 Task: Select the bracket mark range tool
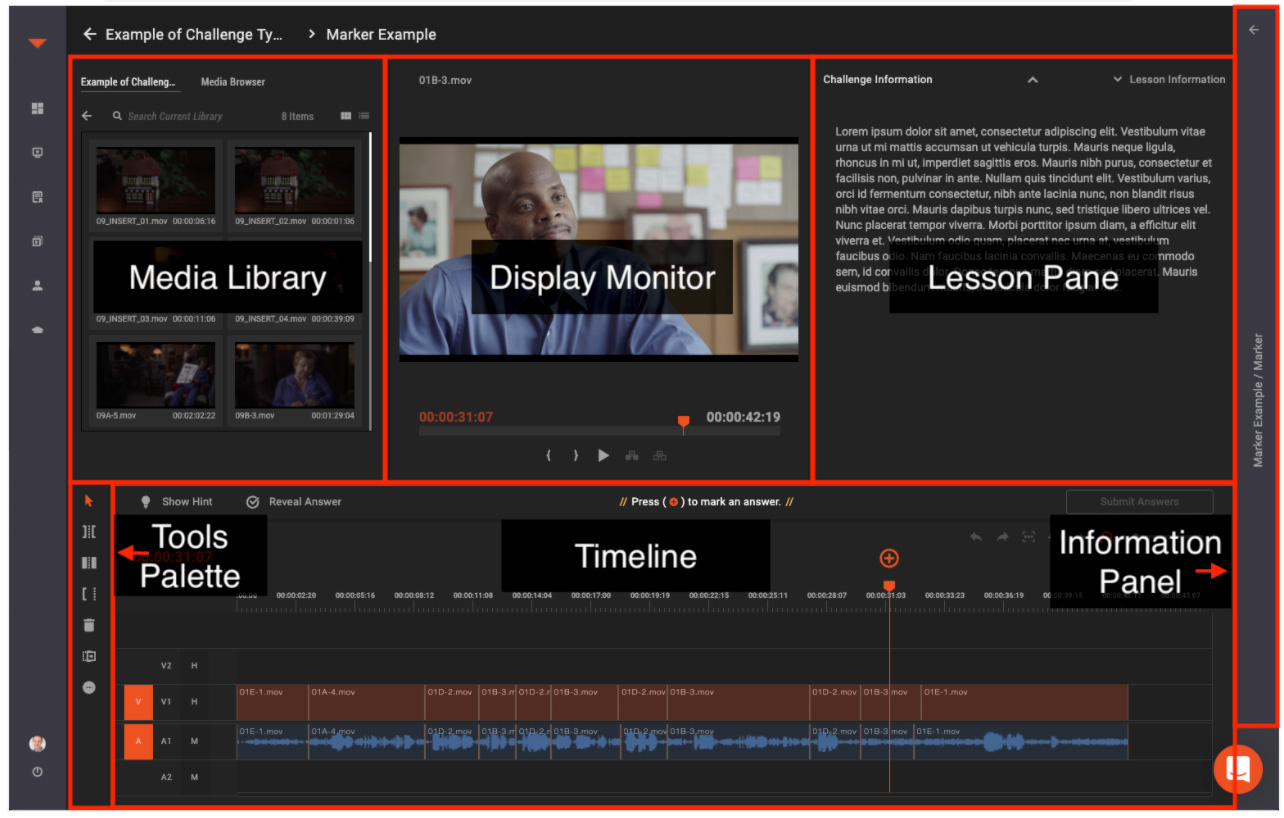click(x=89, y=594)
